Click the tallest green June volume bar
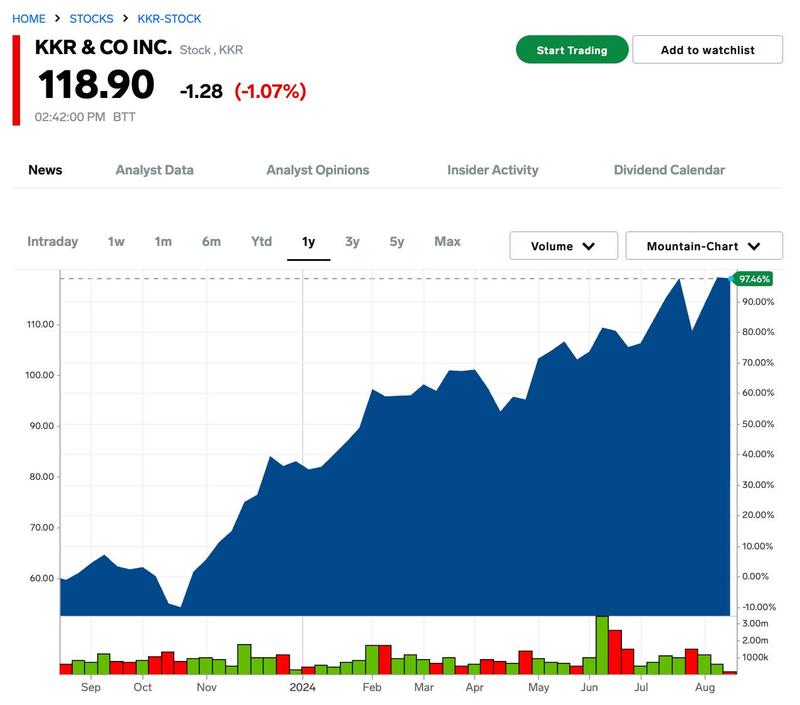This screenshot has height=705, width=800. click(x=602, y=645)
